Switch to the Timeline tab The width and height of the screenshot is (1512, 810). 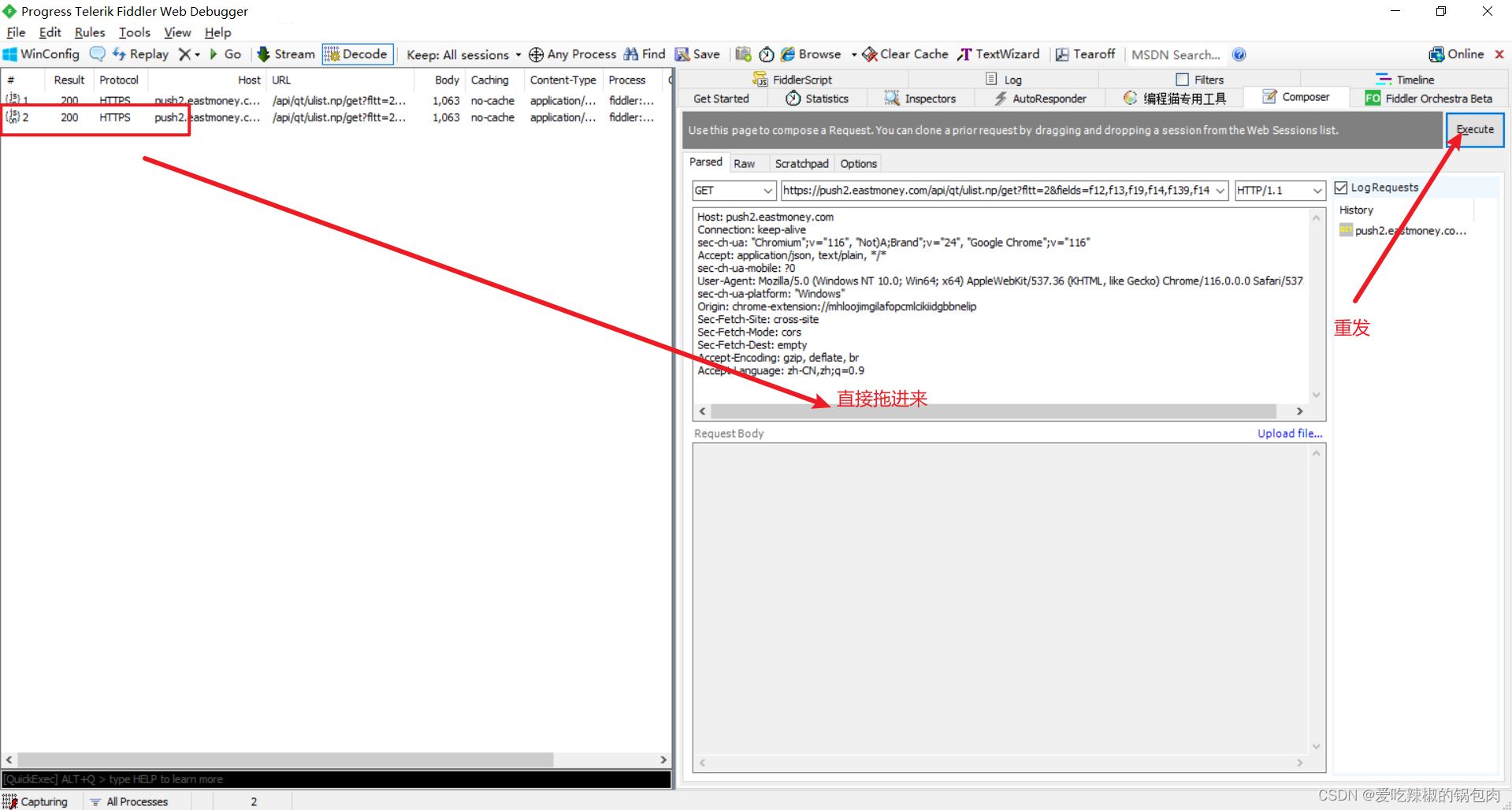coord(1405,80)
